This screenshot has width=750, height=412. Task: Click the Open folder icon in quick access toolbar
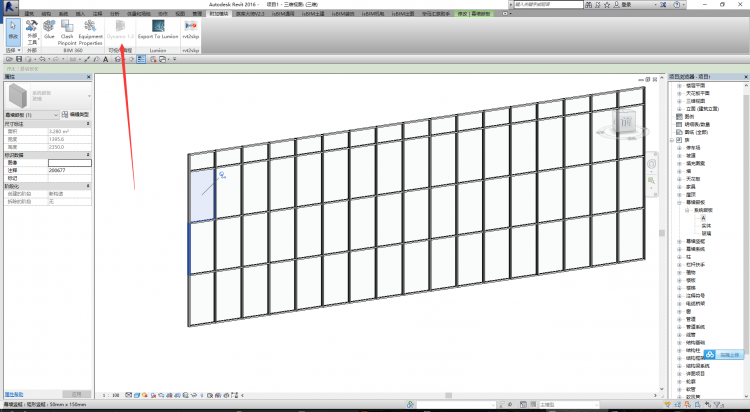pyautogui.click(x=10, y=59)
